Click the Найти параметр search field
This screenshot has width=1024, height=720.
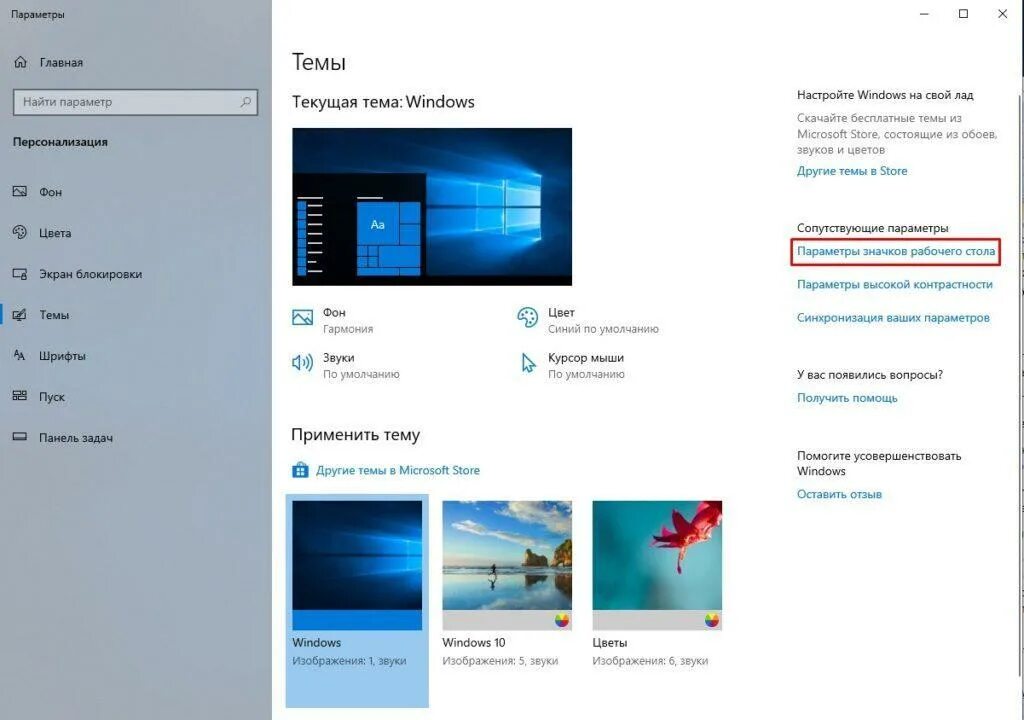point(135,102)
